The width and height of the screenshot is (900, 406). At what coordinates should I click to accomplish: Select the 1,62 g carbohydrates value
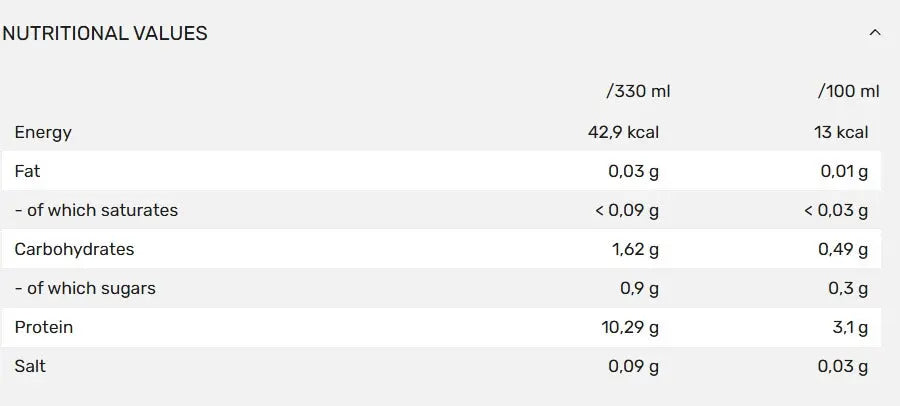point(635,249)
